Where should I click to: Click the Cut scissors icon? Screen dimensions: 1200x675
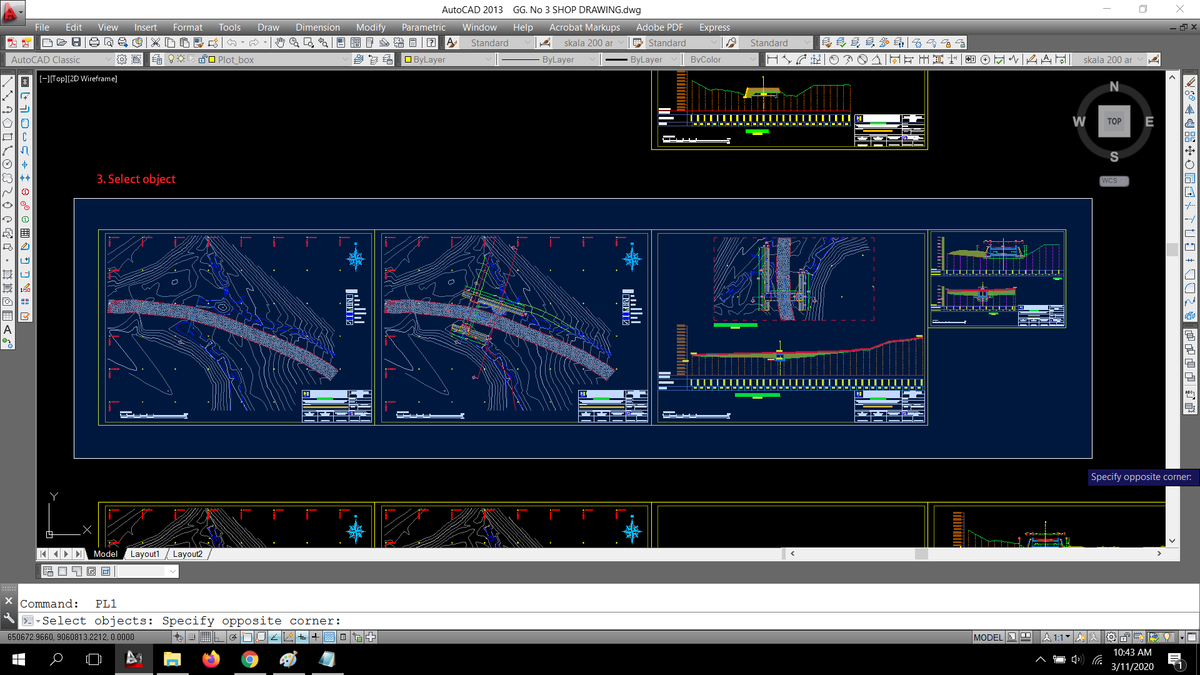tap(157, 43)
